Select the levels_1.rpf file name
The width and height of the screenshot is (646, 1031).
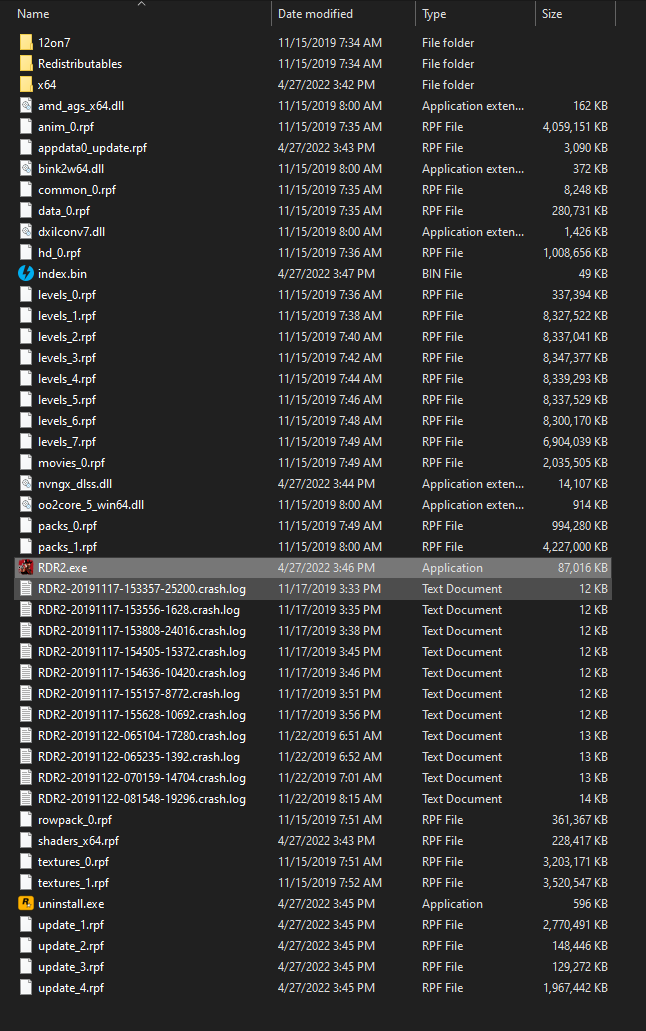point(67,316)
